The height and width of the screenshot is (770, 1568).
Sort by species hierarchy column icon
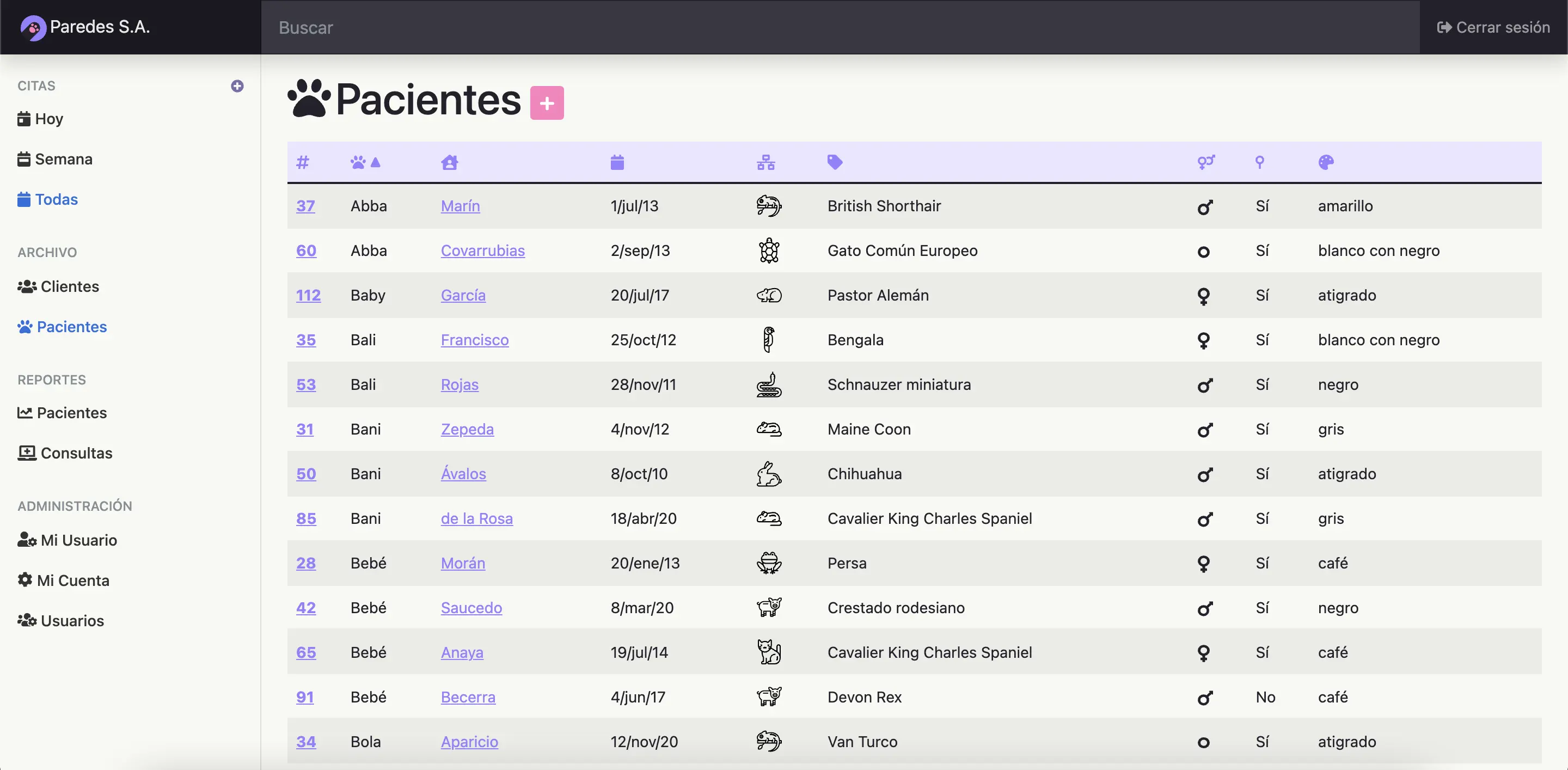(765, 162)
